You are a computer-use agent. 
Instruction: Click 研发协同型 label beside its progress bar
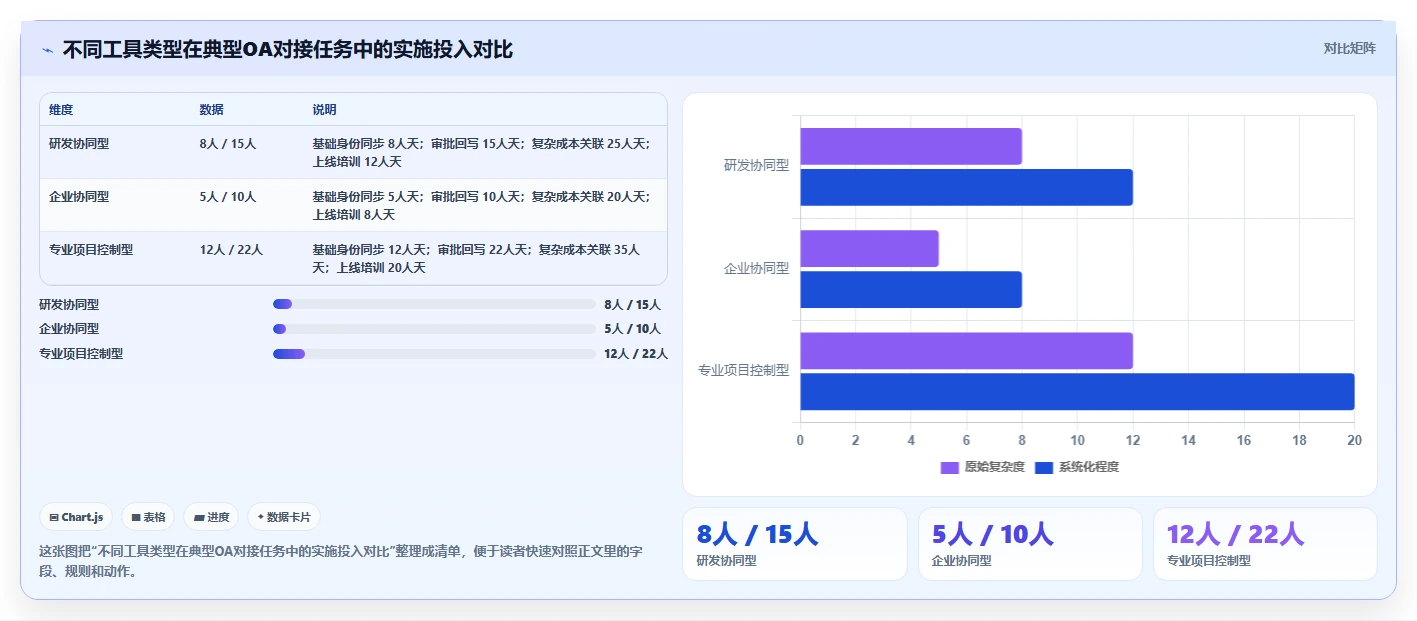click(x=69, y=305)
